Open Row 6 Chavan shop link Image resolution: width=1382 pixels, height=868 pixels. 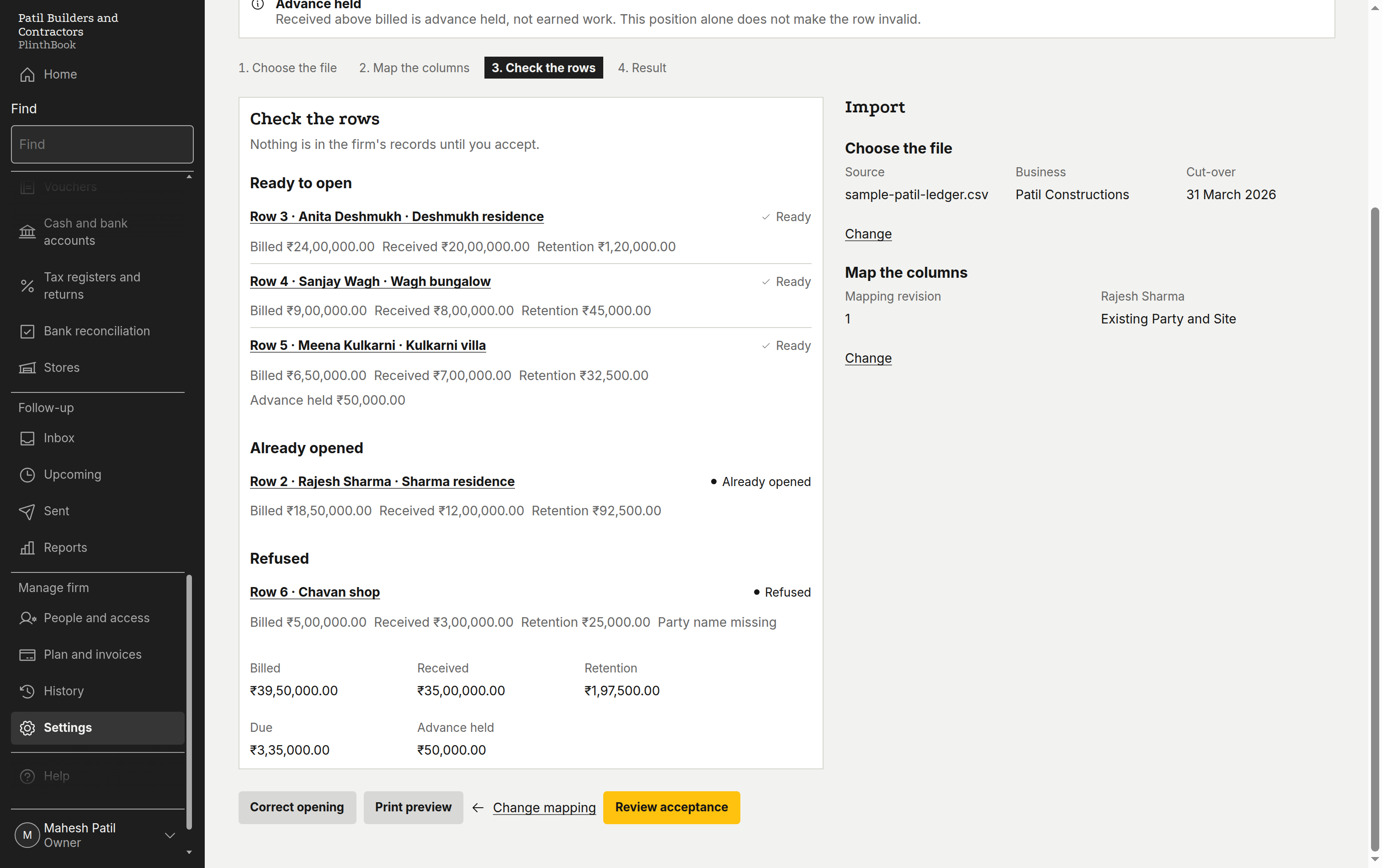click(314, 592)
